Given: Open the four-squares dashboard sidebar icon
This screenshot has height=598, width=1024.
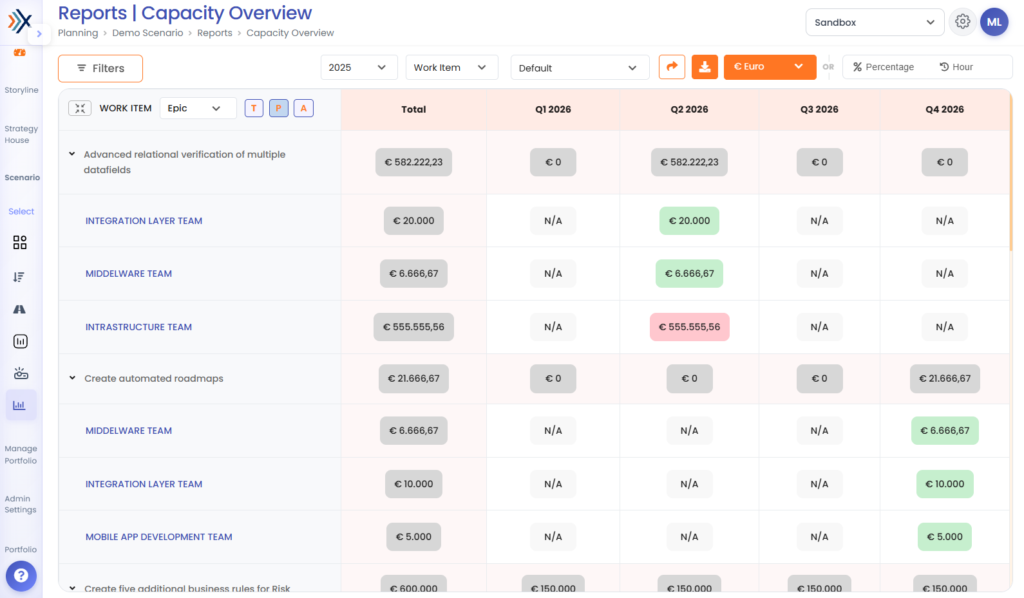Looking at the screenshot, I should coord(20,243).
